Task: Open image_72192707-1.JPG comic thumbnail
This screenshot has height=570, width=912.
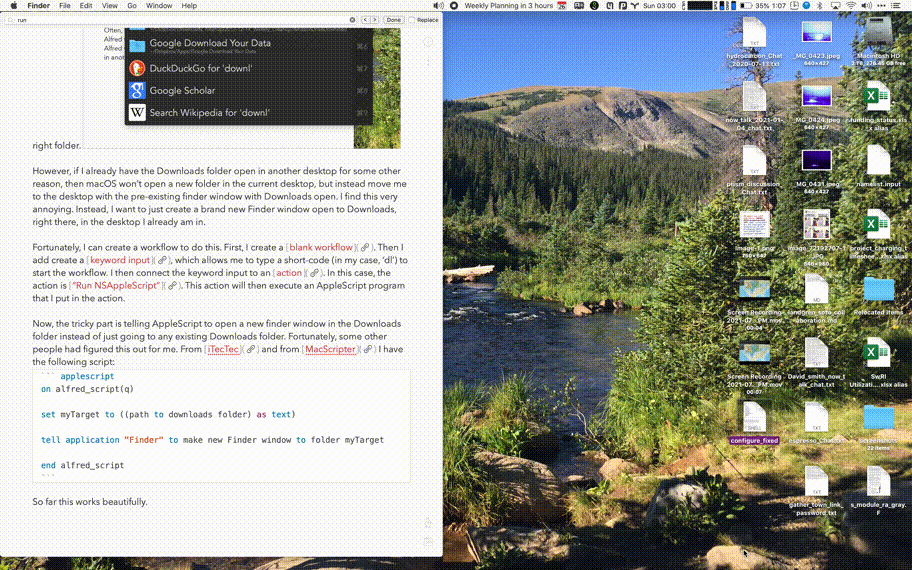Action: (x=817, y=225)
